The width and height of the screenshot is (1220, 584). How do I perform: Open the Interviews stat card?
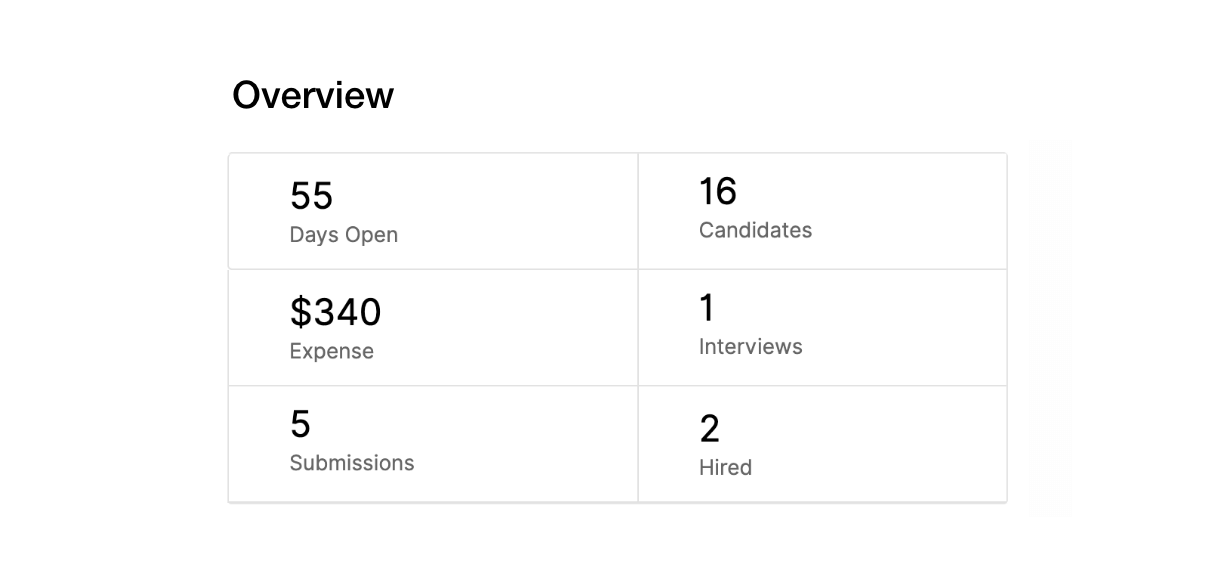tap(822, 327)
